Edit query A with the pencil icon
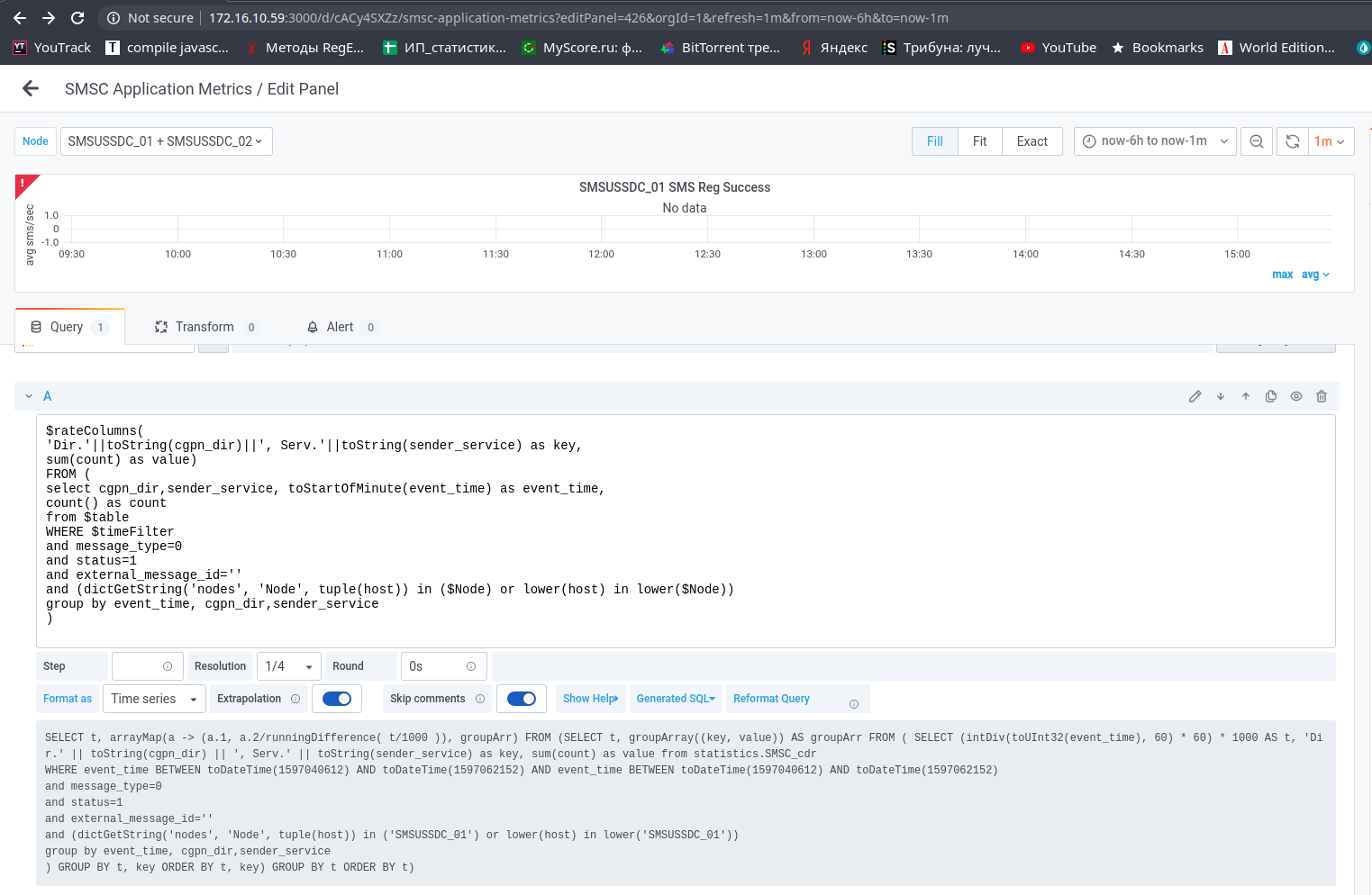 1195,396
